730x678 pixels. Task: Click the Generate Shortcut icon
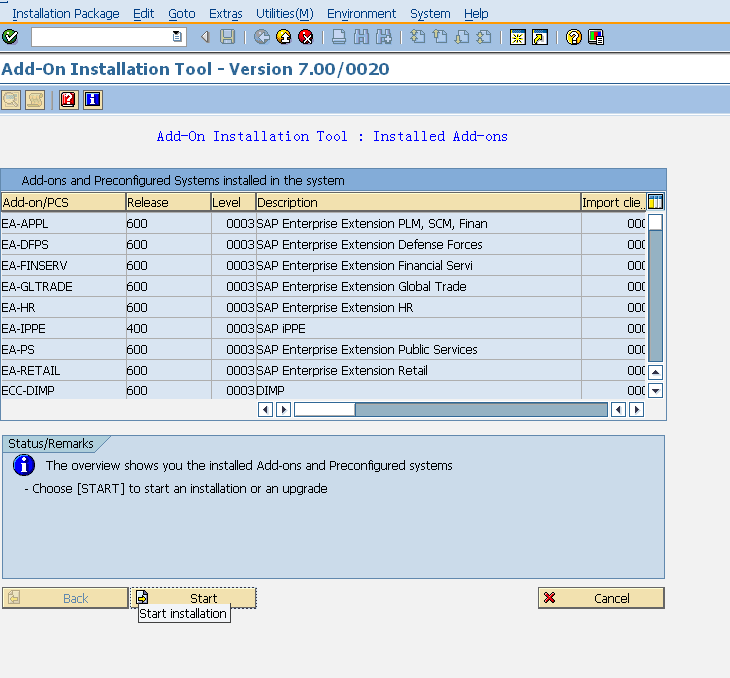coord(540,37)
